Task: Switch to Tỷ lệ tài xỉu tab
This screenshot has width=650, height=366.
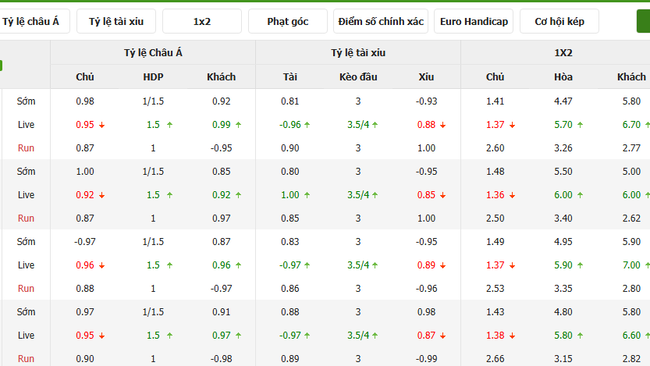Action: coord(116,21)
